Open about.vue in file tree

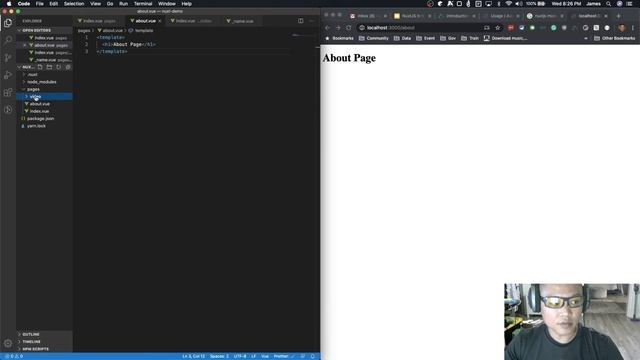pos(39,104)
